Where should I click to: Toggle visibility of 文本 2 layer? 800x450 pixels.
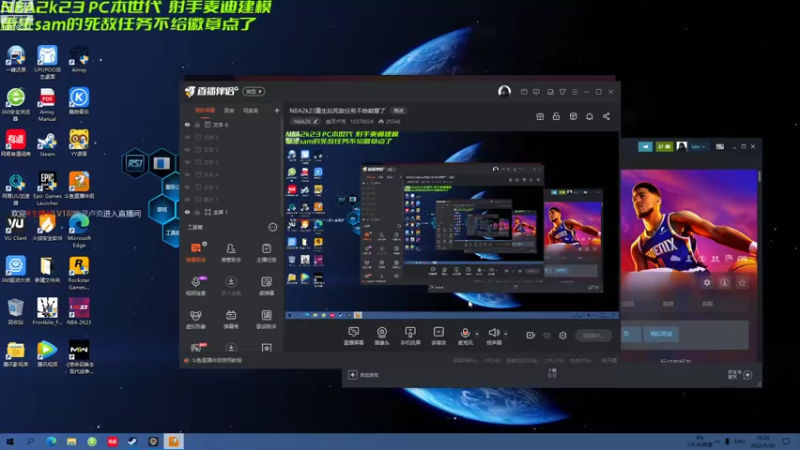(x=187, y=162)
